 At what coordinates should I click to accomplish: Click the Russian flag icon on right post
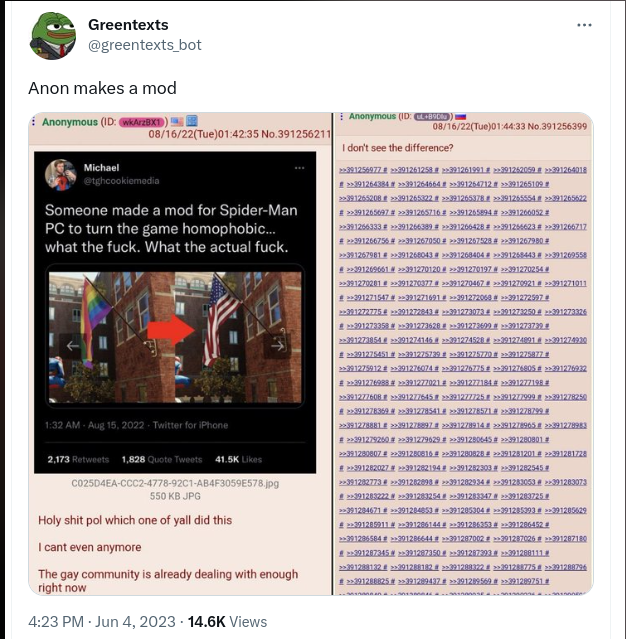click(x=461, y=117)
